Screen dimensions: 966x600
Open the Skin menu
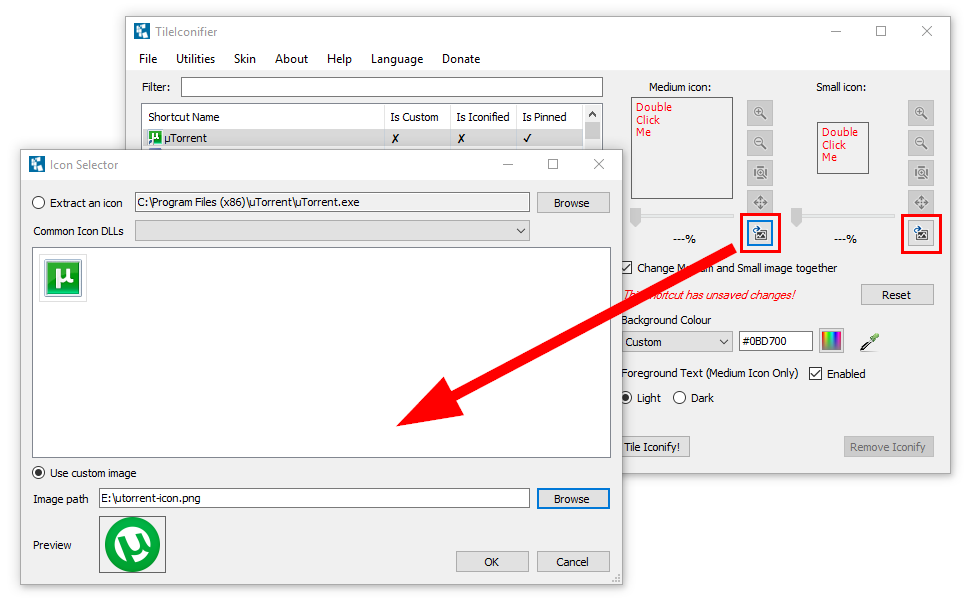pos(245,59)
